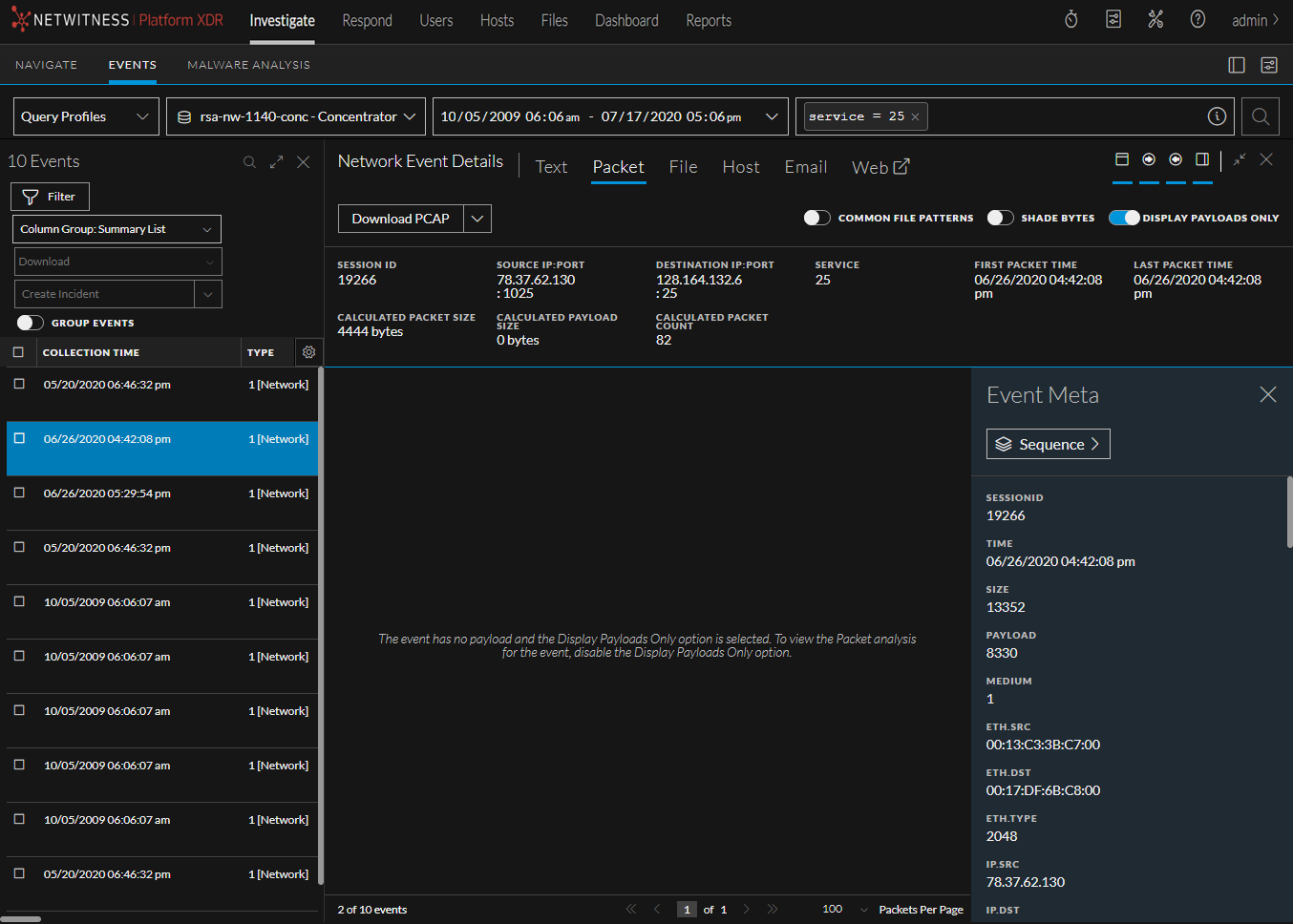1293x924 pixels.
Task: Open the Respond menu item
Action: 367,20
